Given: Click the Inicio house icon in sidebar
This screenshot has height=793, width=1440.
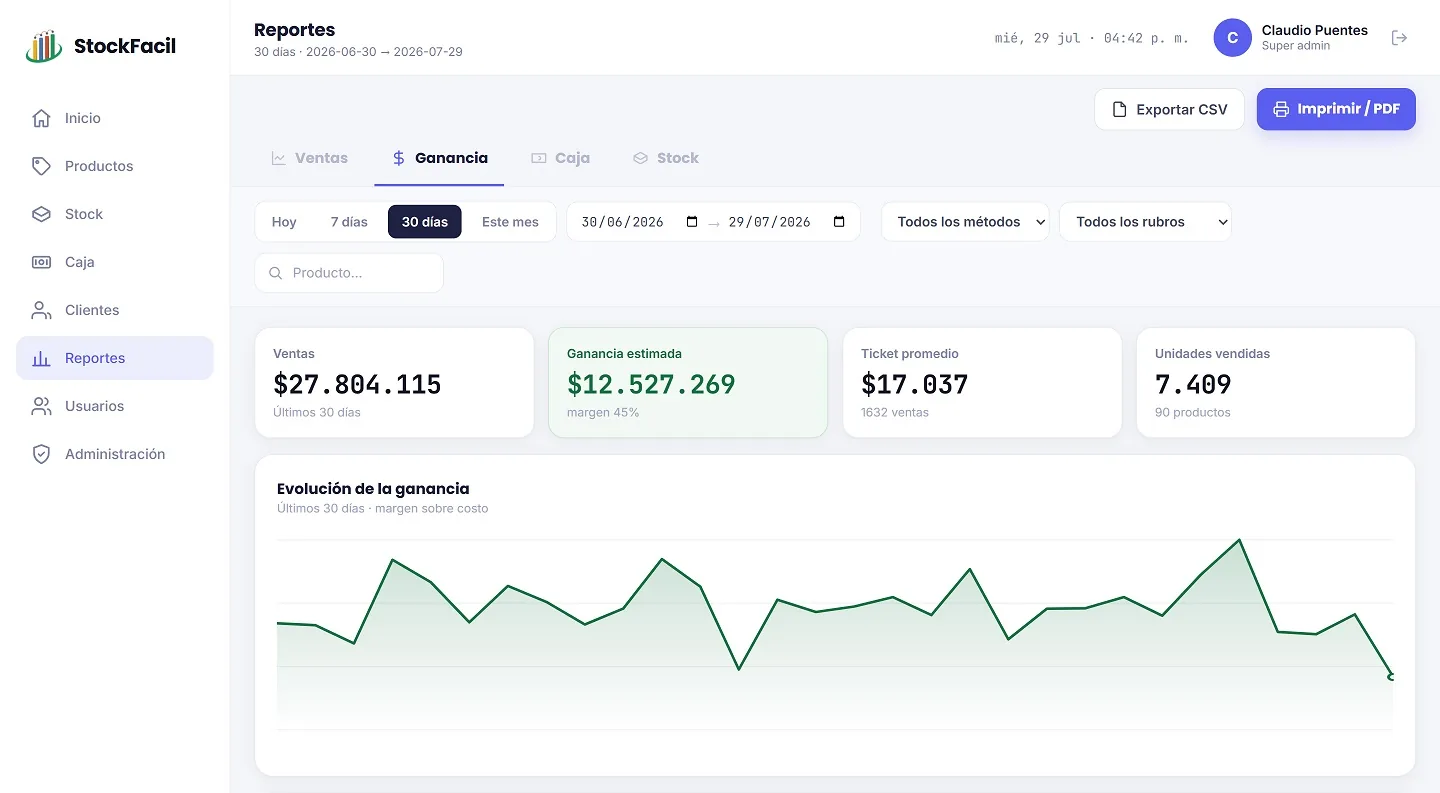Looking at the screenshot, I should point(41,118).
